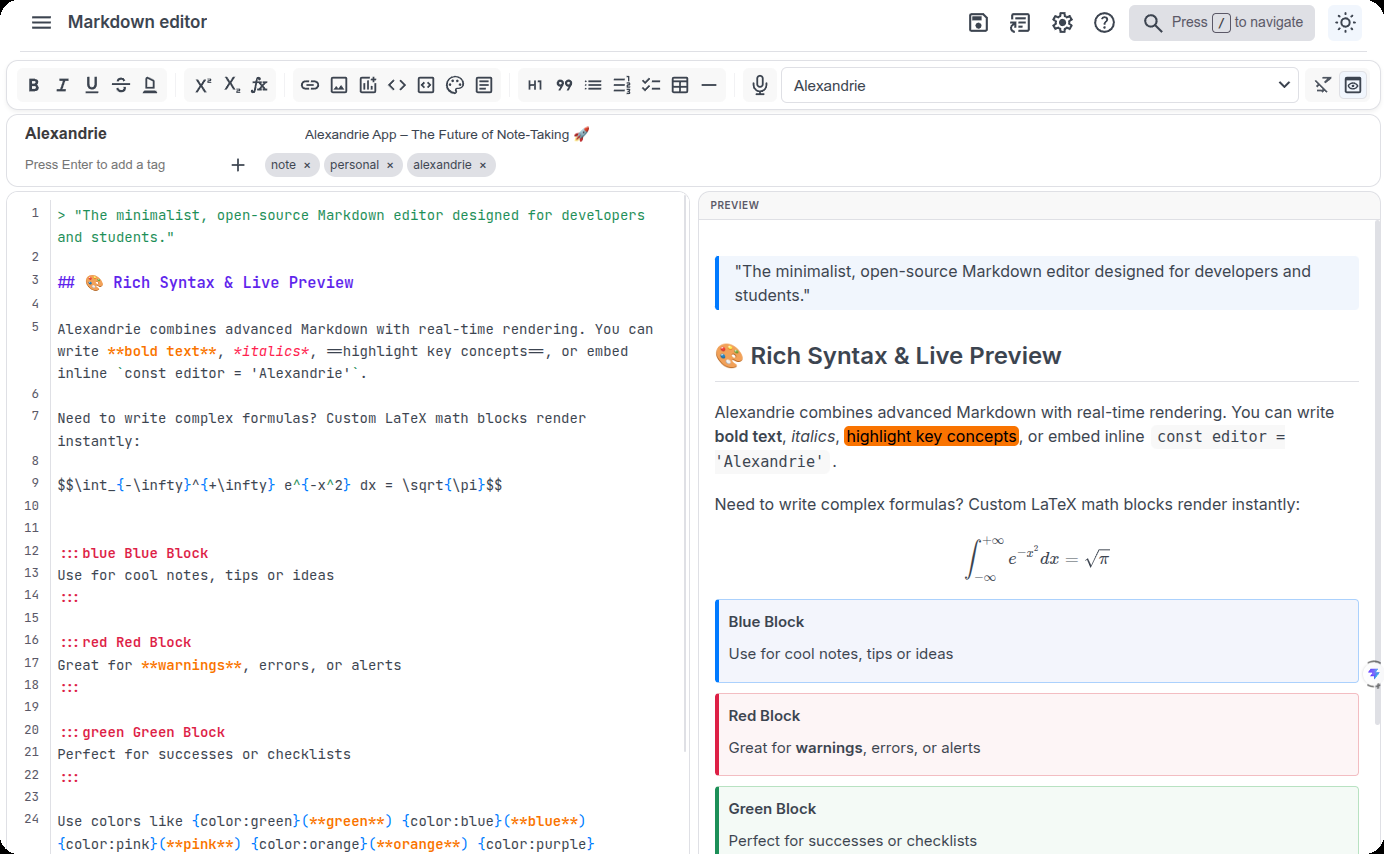Screen dimensions: 1384x854
Task: Open the help question mark icon
Action: pyautogui.click(x=1104, y=22)
